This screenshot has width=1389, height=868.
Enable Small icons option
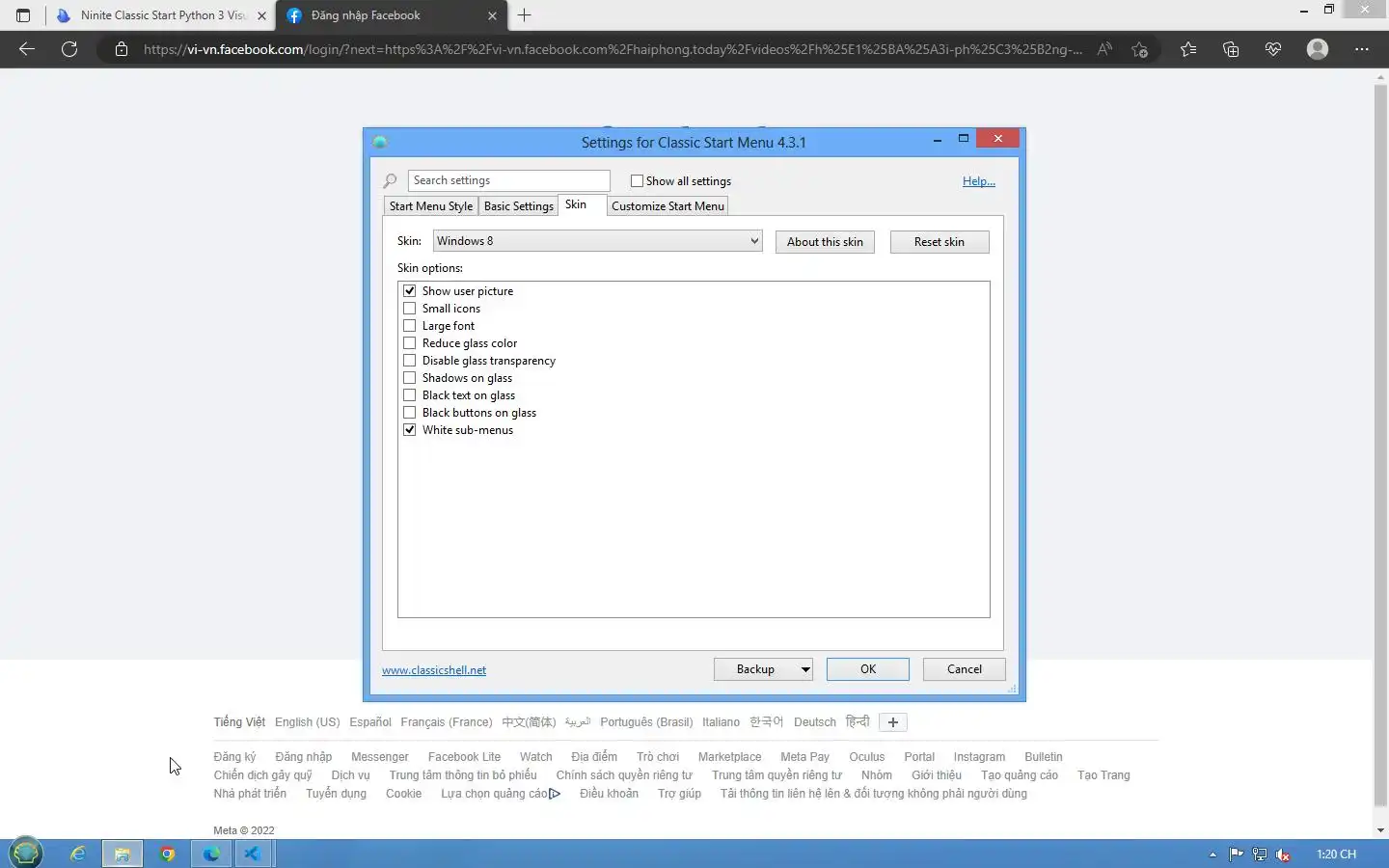tap(410, 309)
